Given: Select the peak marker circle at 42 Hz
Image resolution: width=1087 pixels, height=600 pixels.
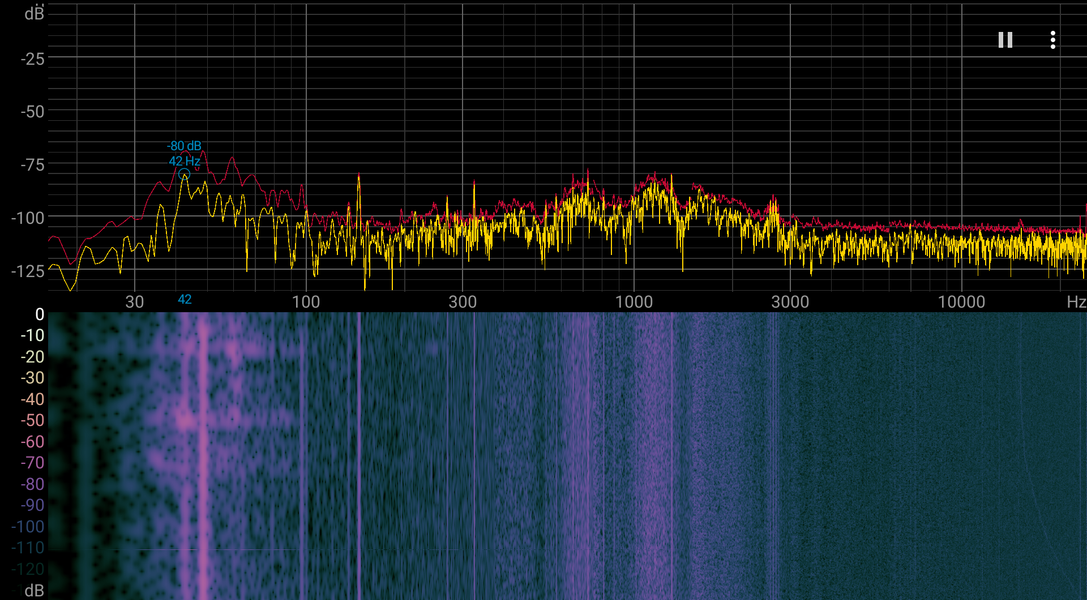Looking at the screenshot, I should tap(184, 175).
